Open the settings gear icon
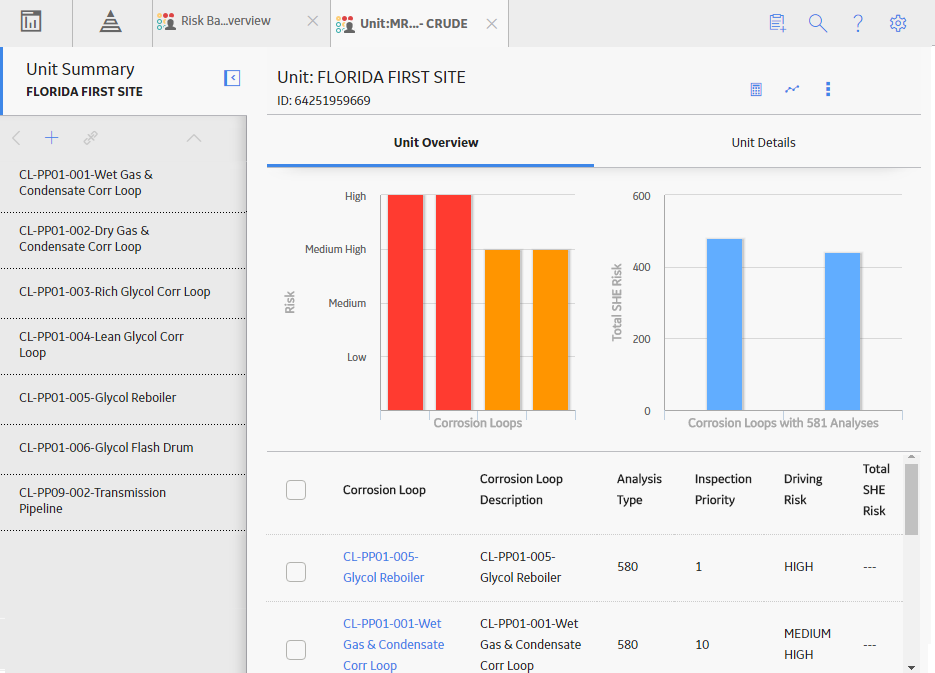 pyautogui.click(x=897, y=23)
